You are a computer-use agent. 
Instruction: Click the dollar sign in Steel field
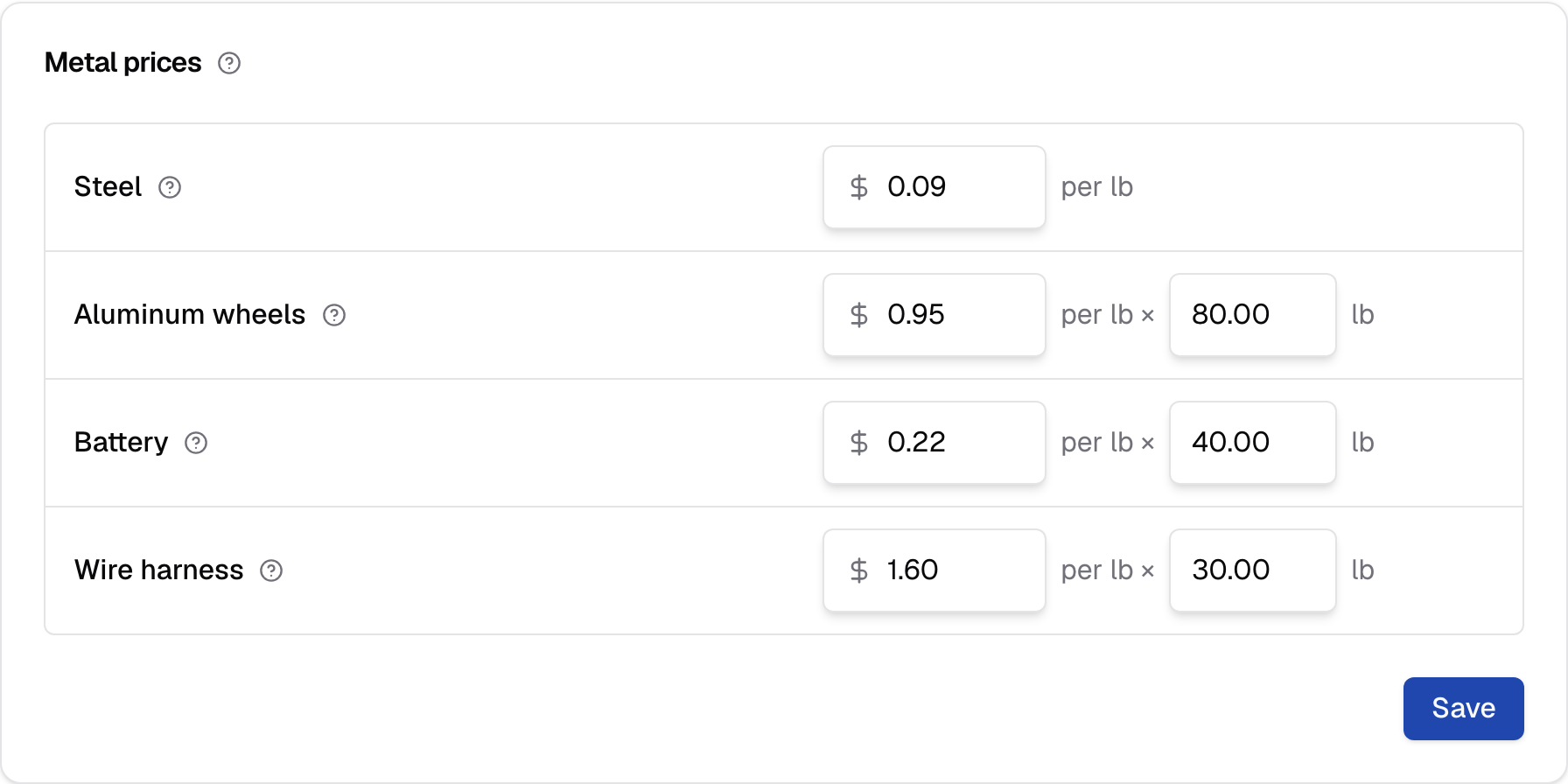coord(859,187)
